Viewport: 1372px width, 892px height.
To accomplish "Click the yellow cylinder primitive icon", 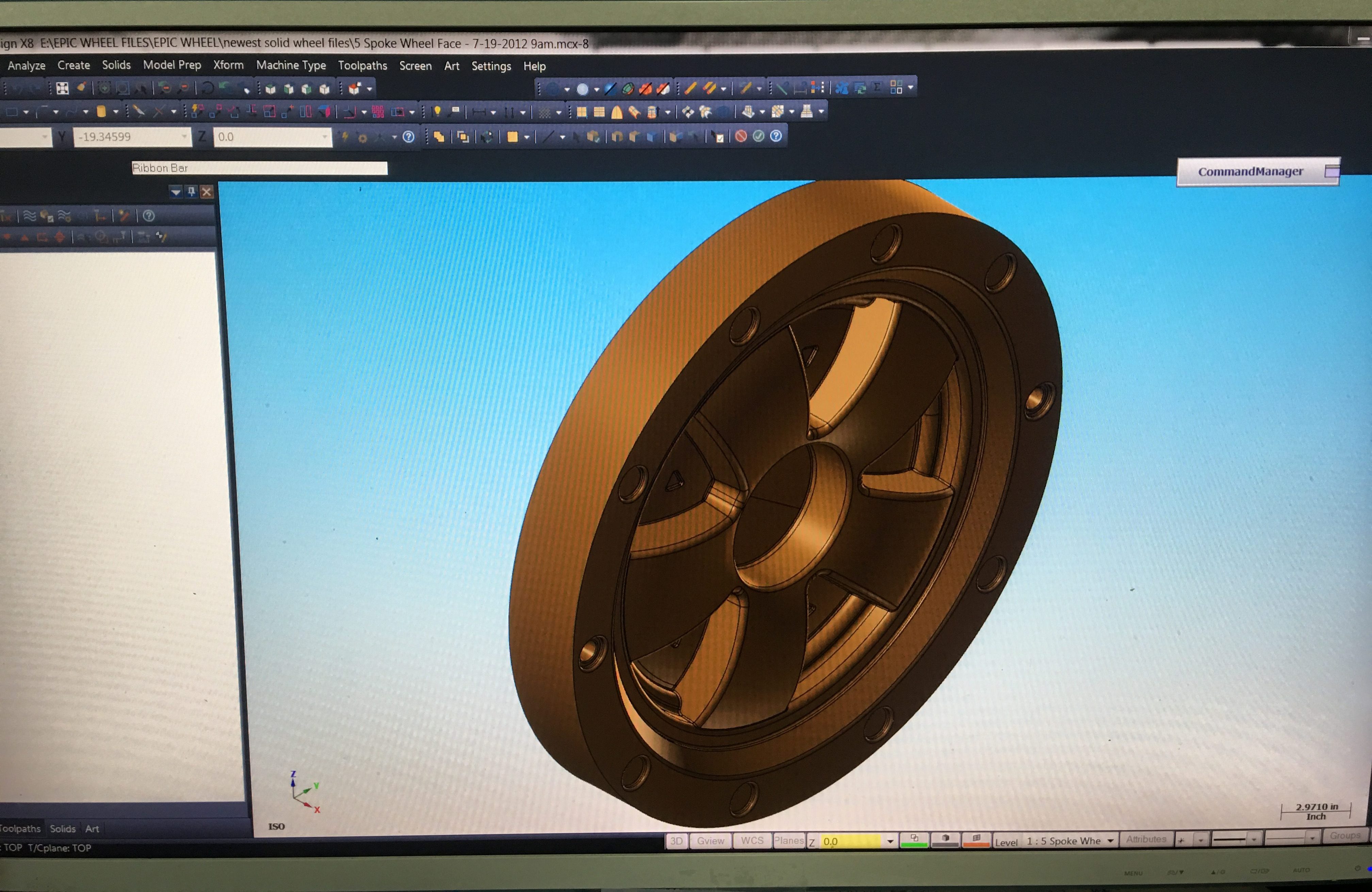I will pos(101,112).
